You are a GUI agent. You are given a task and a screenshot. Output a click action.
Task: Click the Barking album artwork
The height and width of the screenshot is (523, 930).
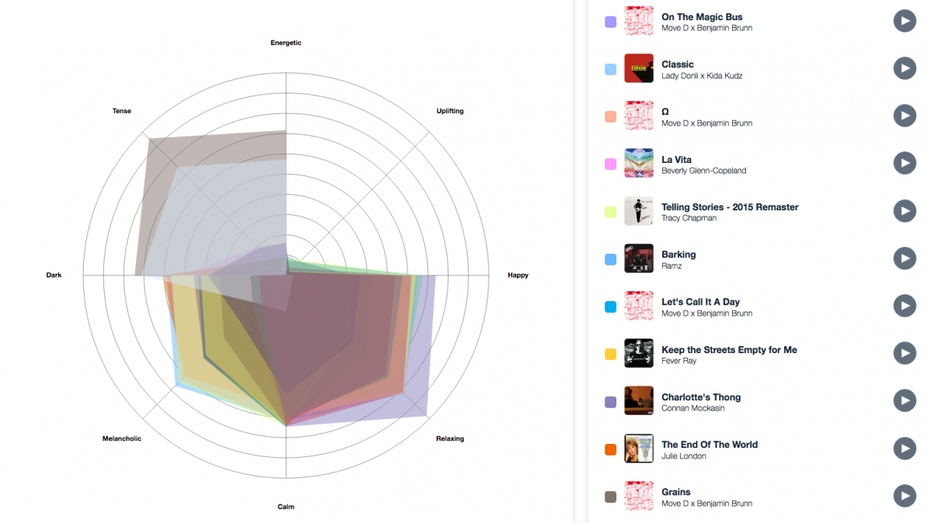click(x=638, y=258)
